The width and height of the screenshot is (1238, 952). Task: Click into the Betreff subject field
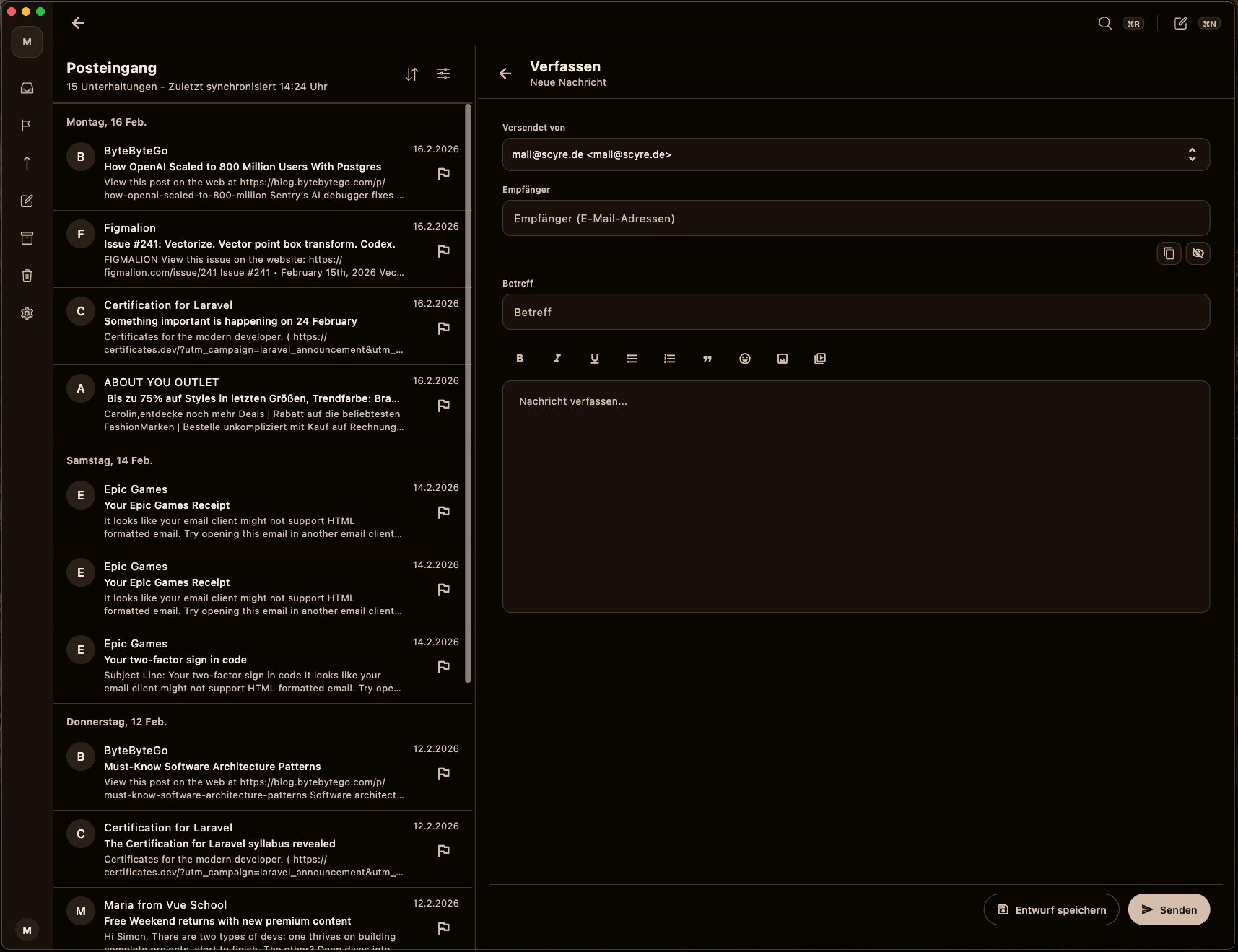pos(855,312)
